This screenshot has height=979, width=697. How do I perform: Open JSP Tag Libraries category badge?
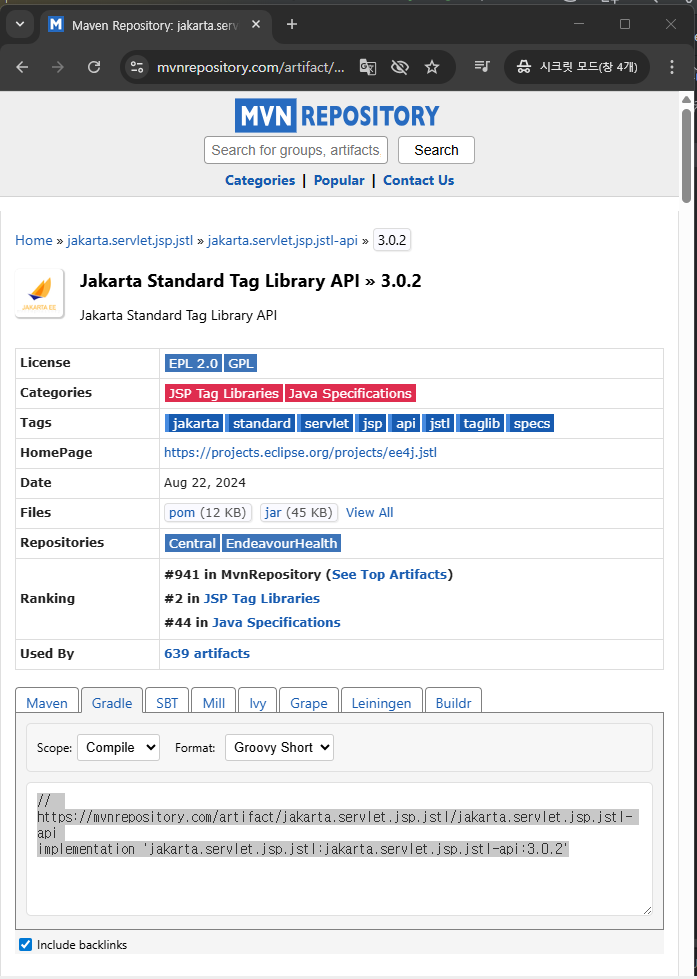[x=224, y=393]
